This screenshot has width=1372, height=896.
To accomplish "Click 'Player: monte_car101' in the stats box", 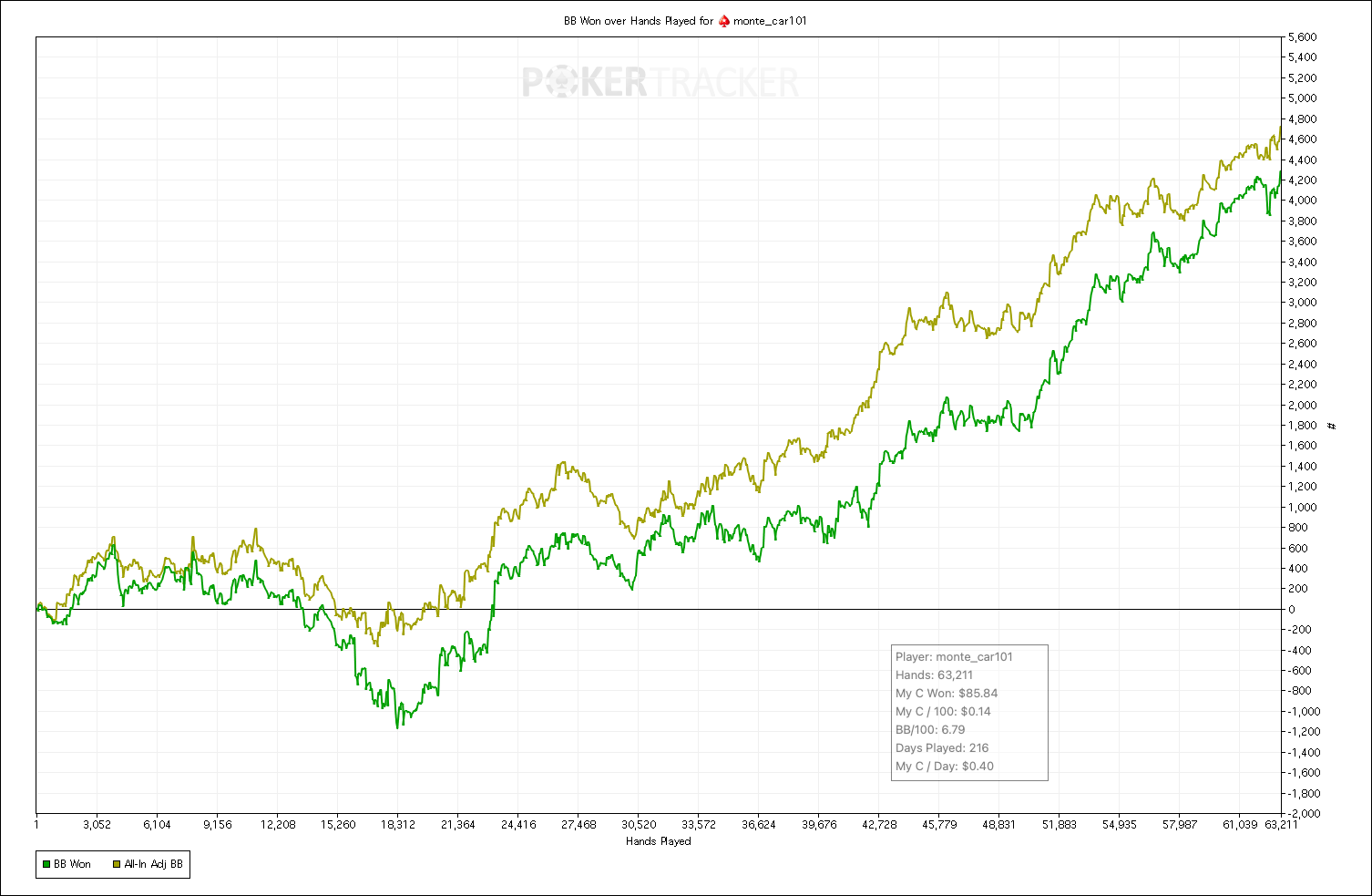I will 954,657.
